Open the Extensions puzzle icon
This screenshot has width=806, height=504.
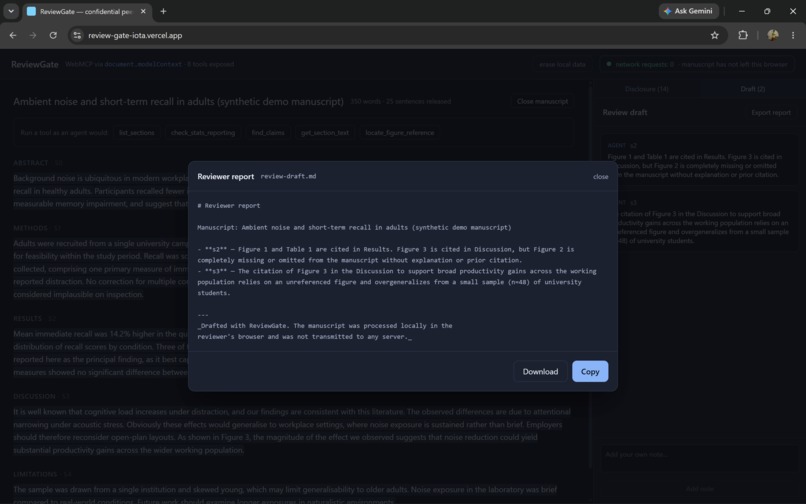[x=743, y=35]
